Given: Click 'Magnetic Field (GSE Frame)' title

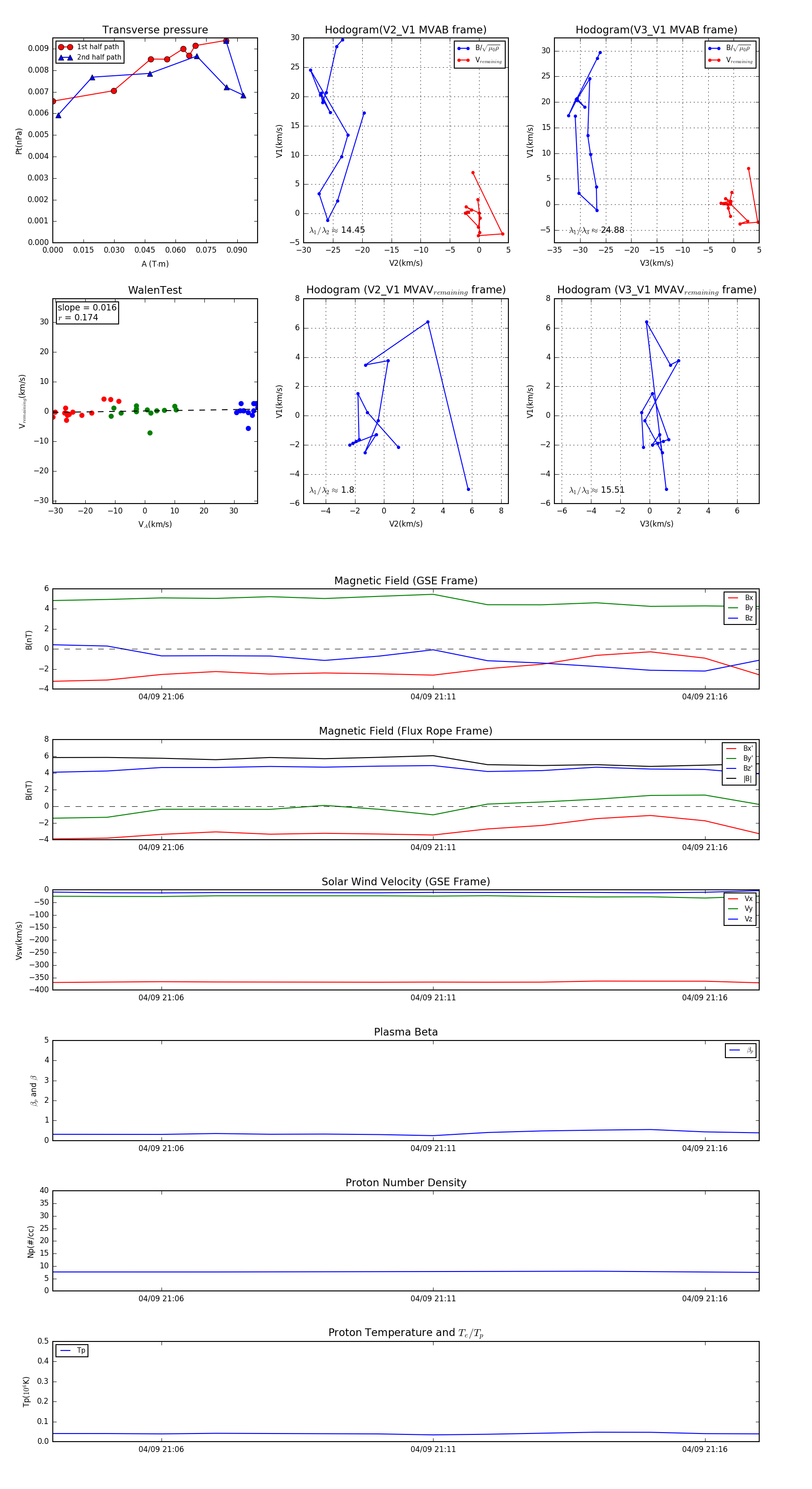Looking at the screenshot, I should tap(406, 581).
